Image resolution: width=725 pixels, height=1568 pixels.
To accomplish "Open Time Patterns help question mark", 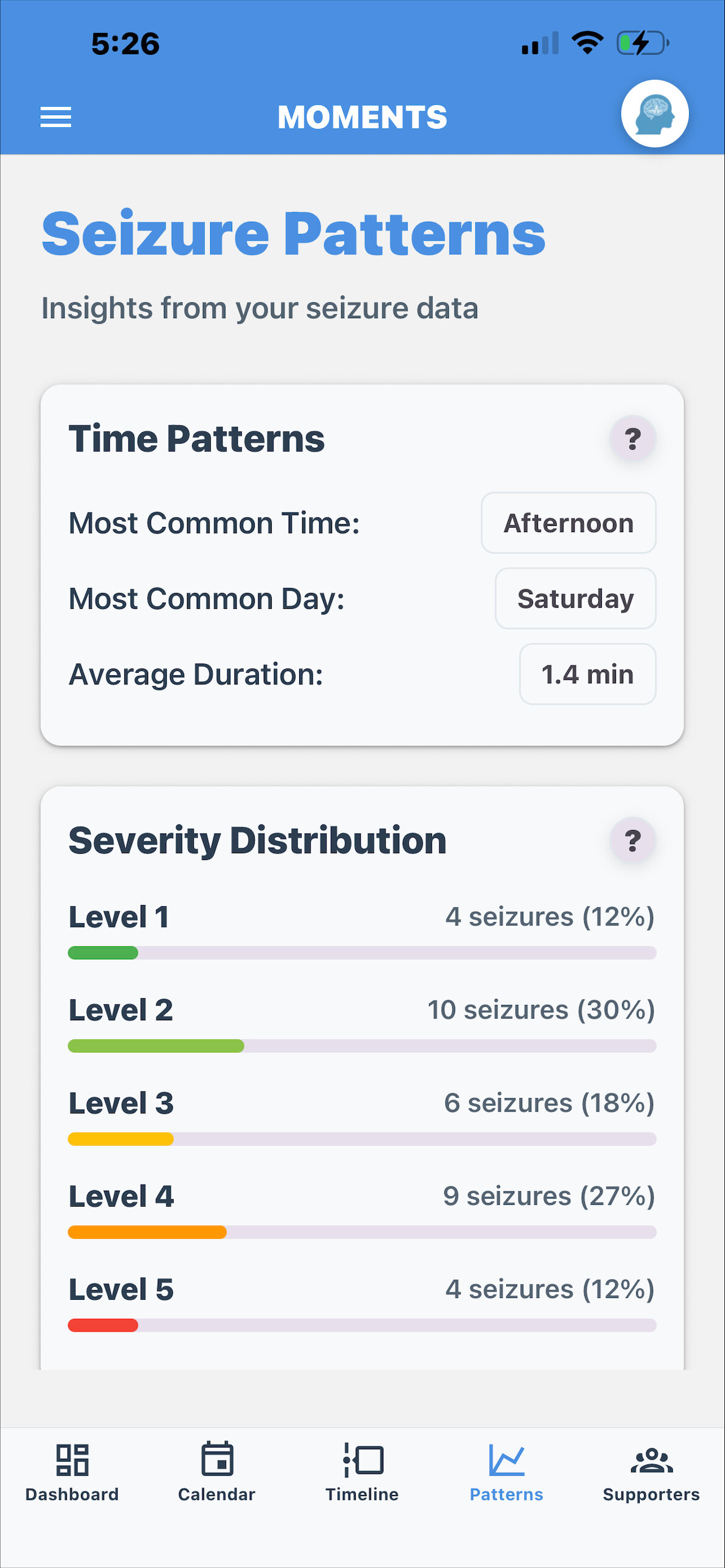I will coord(632,439).
